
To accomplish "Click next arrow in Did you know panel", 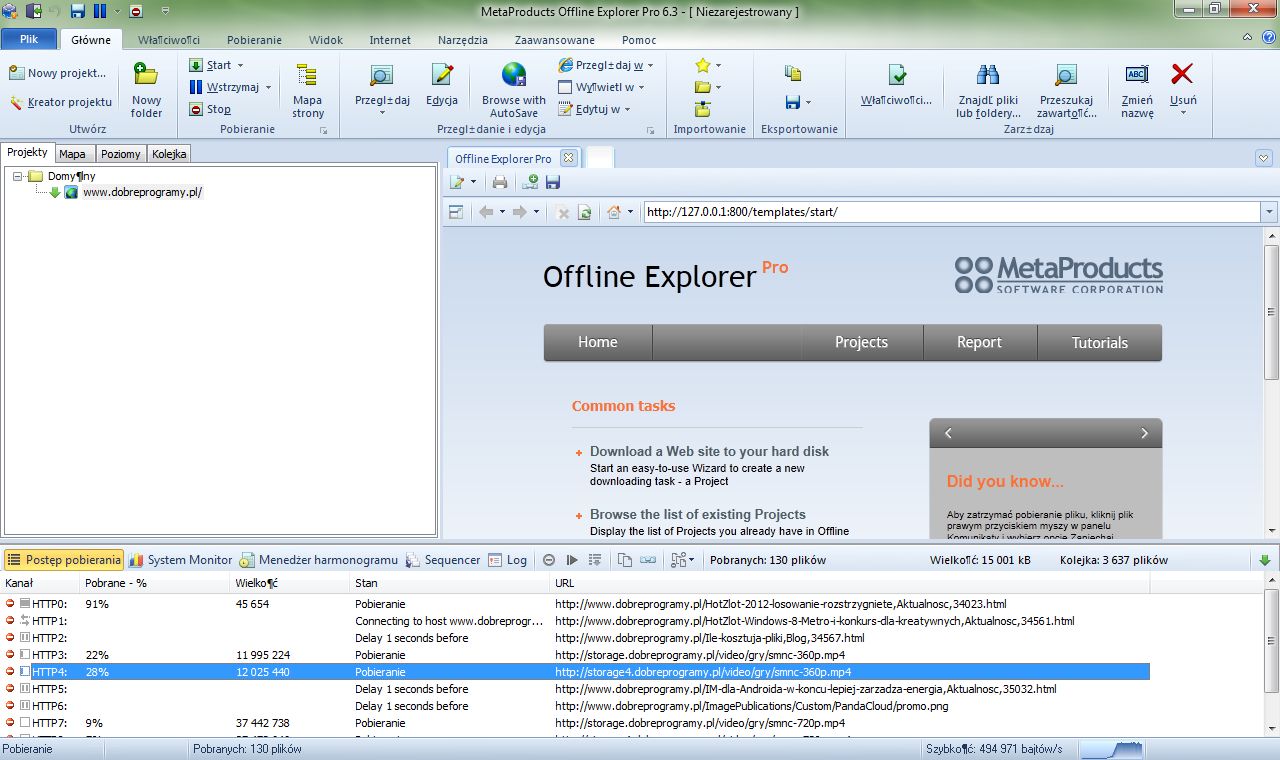I will pos(1144,433).
